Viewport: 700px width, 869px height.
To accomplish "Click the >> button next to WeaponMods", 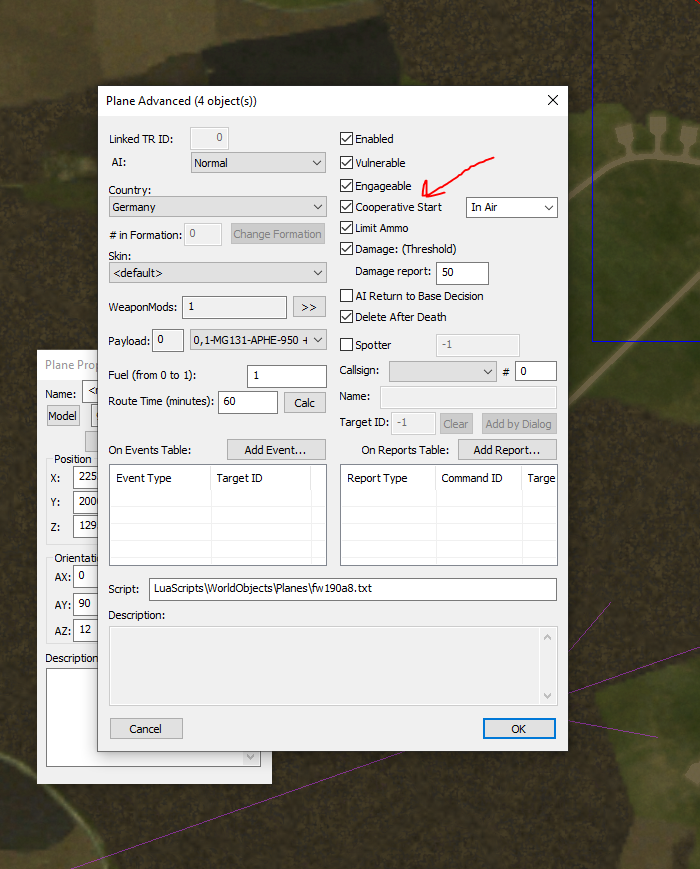I will (x=309, y=307).
